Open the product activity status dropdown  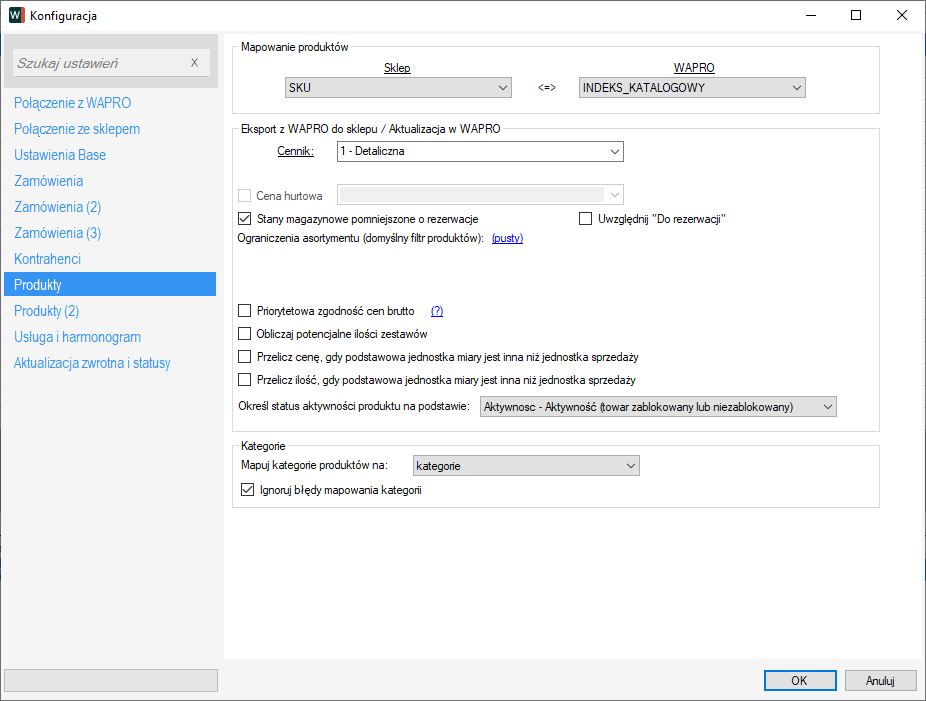tap(657, 407)
